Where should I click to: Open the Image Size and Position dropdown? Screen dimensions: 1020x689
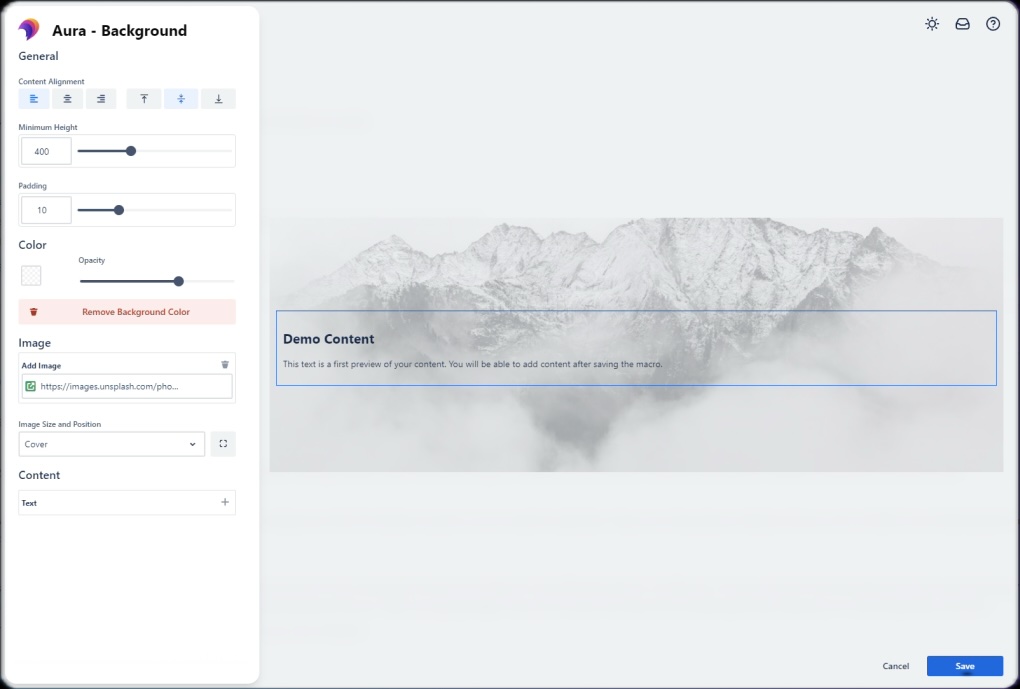click(111, 443)
